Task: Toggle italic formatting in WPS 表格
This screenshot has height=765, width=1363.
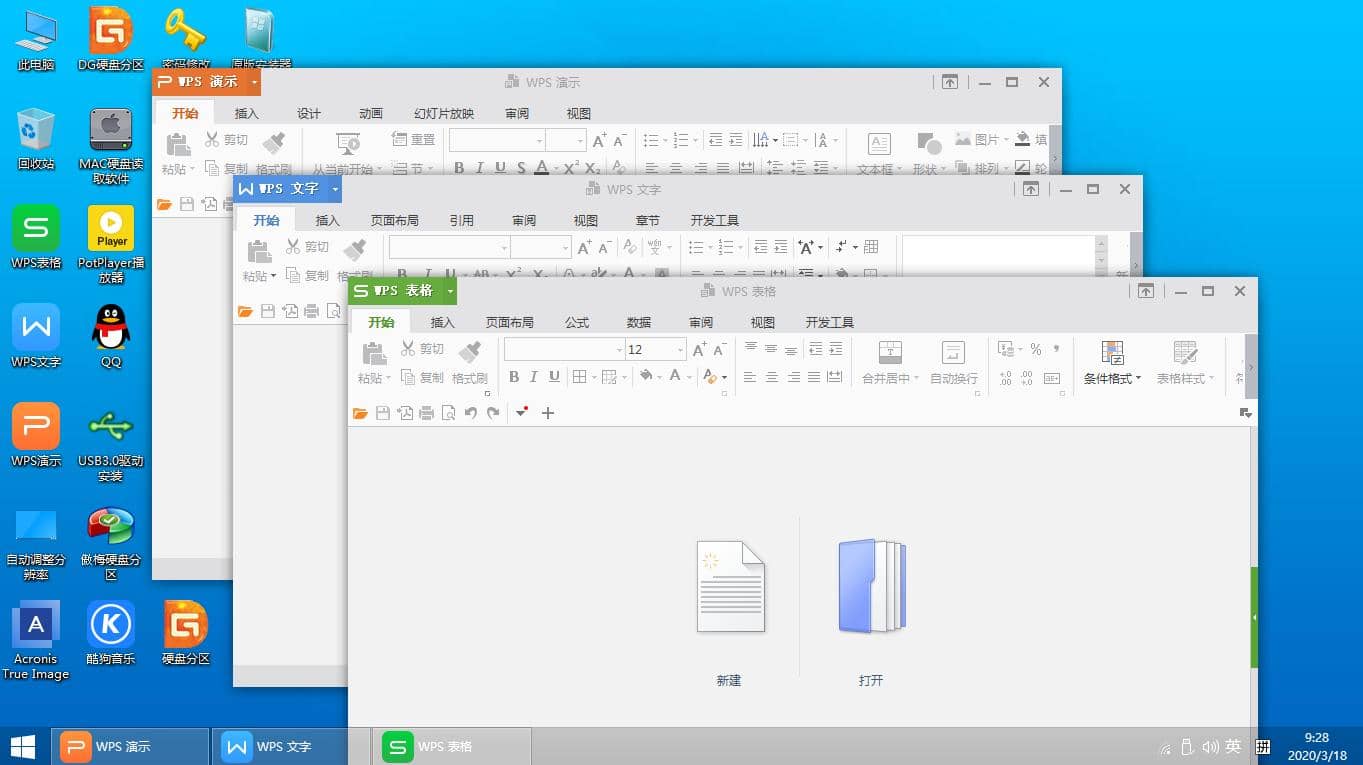Action: tap(534, 377)
